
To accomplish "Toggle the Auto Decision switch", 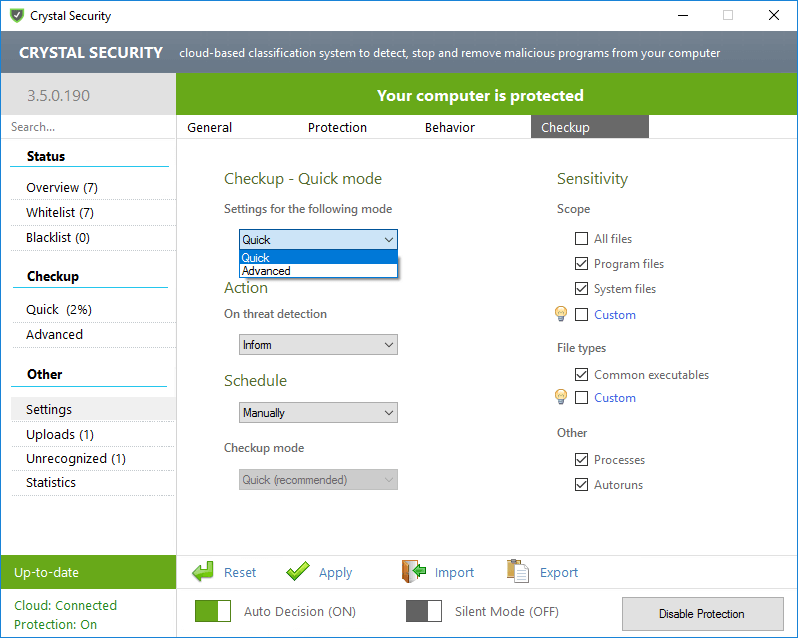I will pos(213,611).
